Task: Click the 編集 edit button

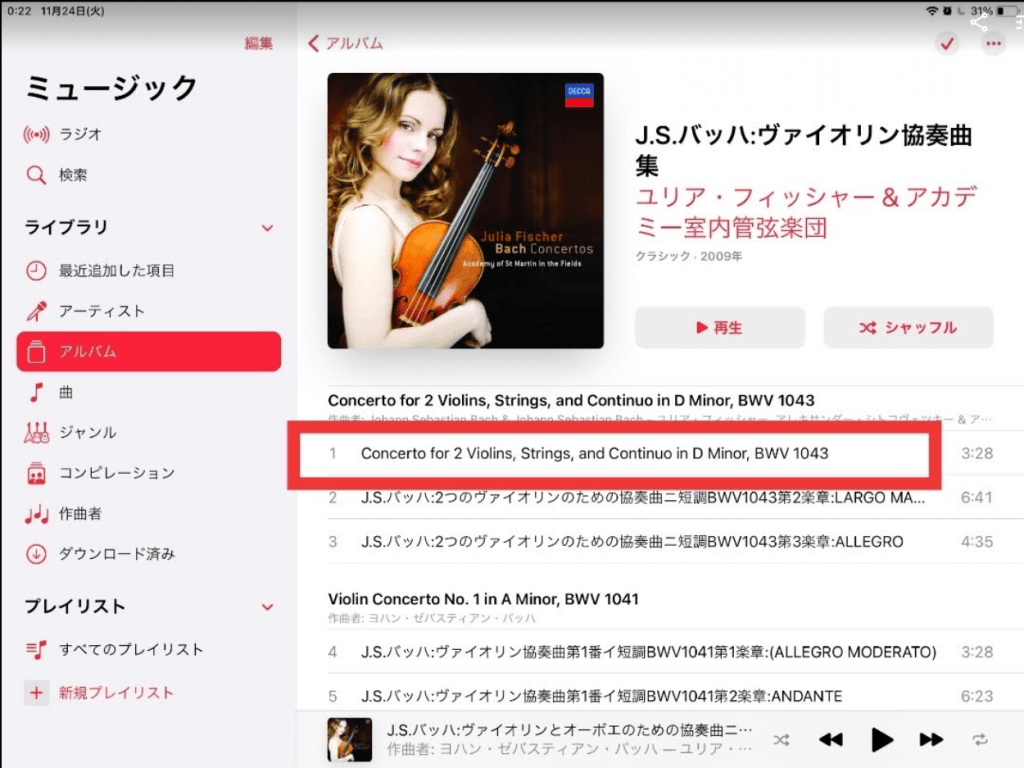Action: (259, 43)
